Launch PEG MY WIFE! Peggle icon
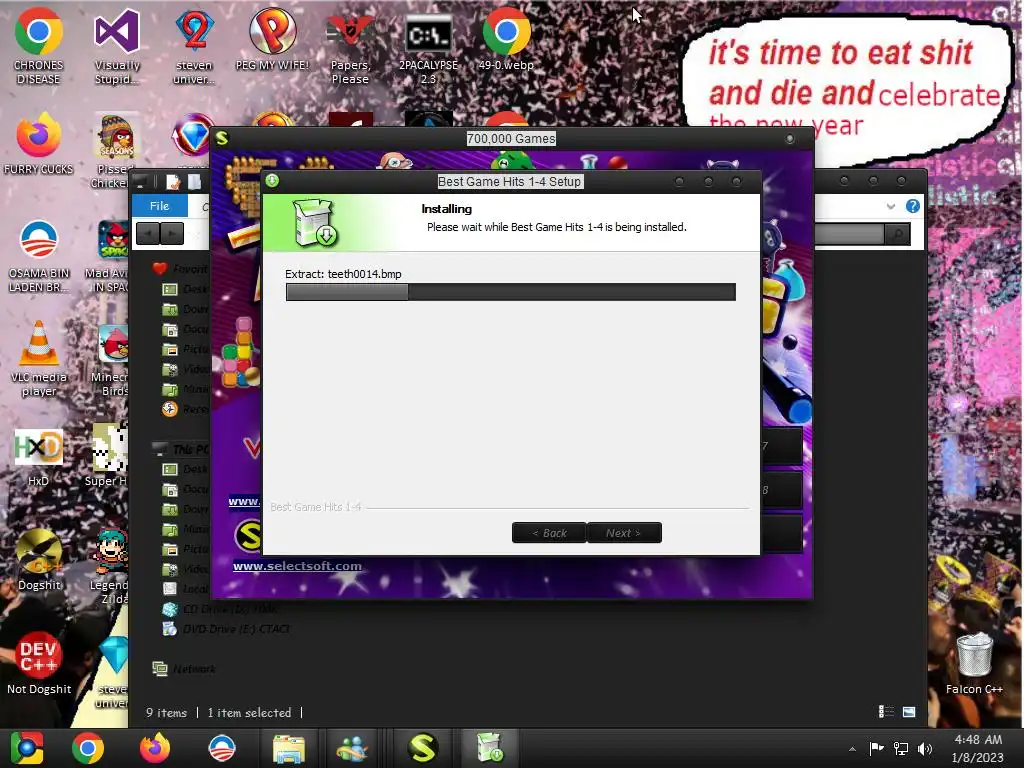Image resolution: width=1024 pixels, height=768 pixels. pyautogui.click(x=272, y=39)
